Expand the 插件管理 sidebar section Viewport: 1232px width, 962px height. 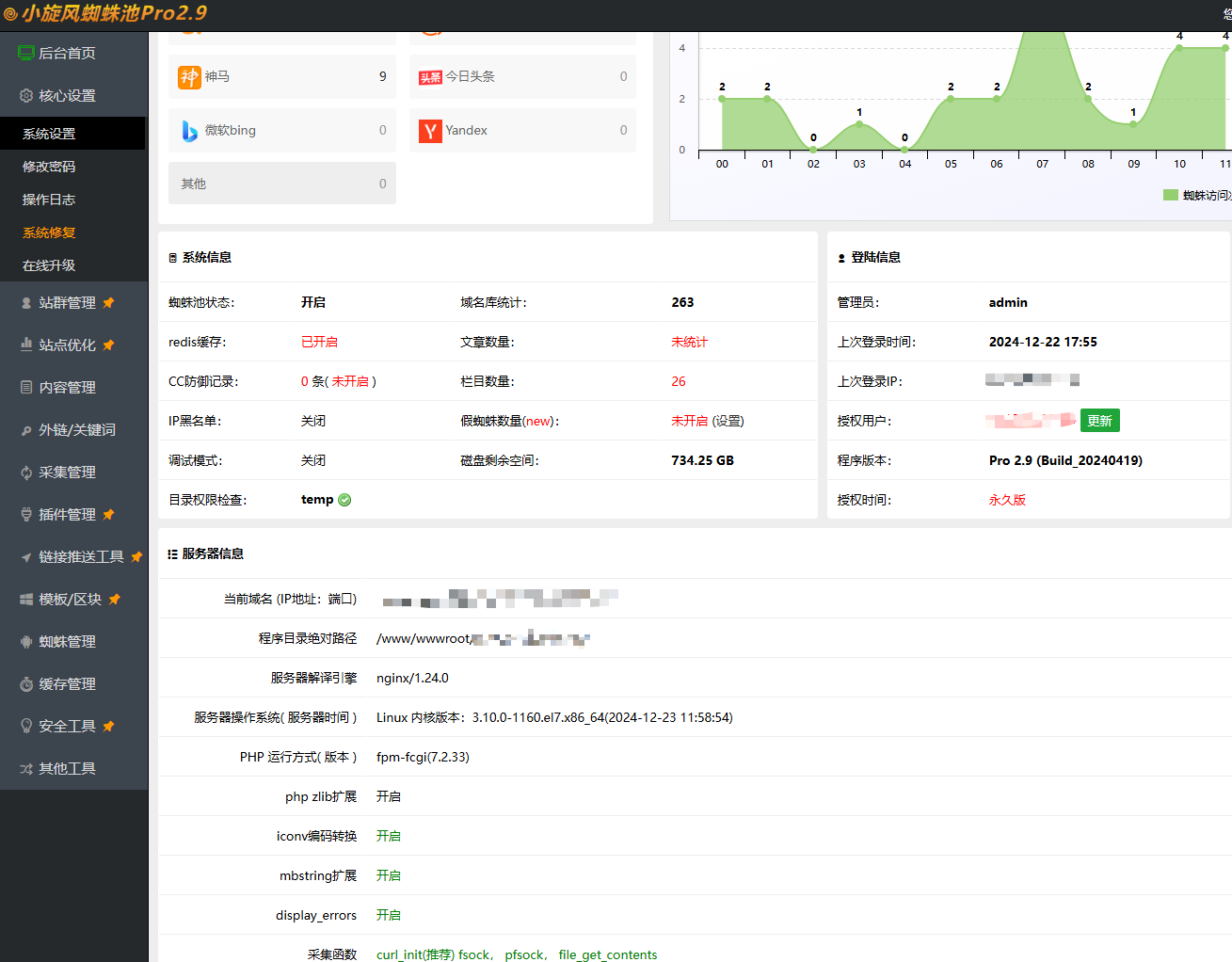point(67,515)
